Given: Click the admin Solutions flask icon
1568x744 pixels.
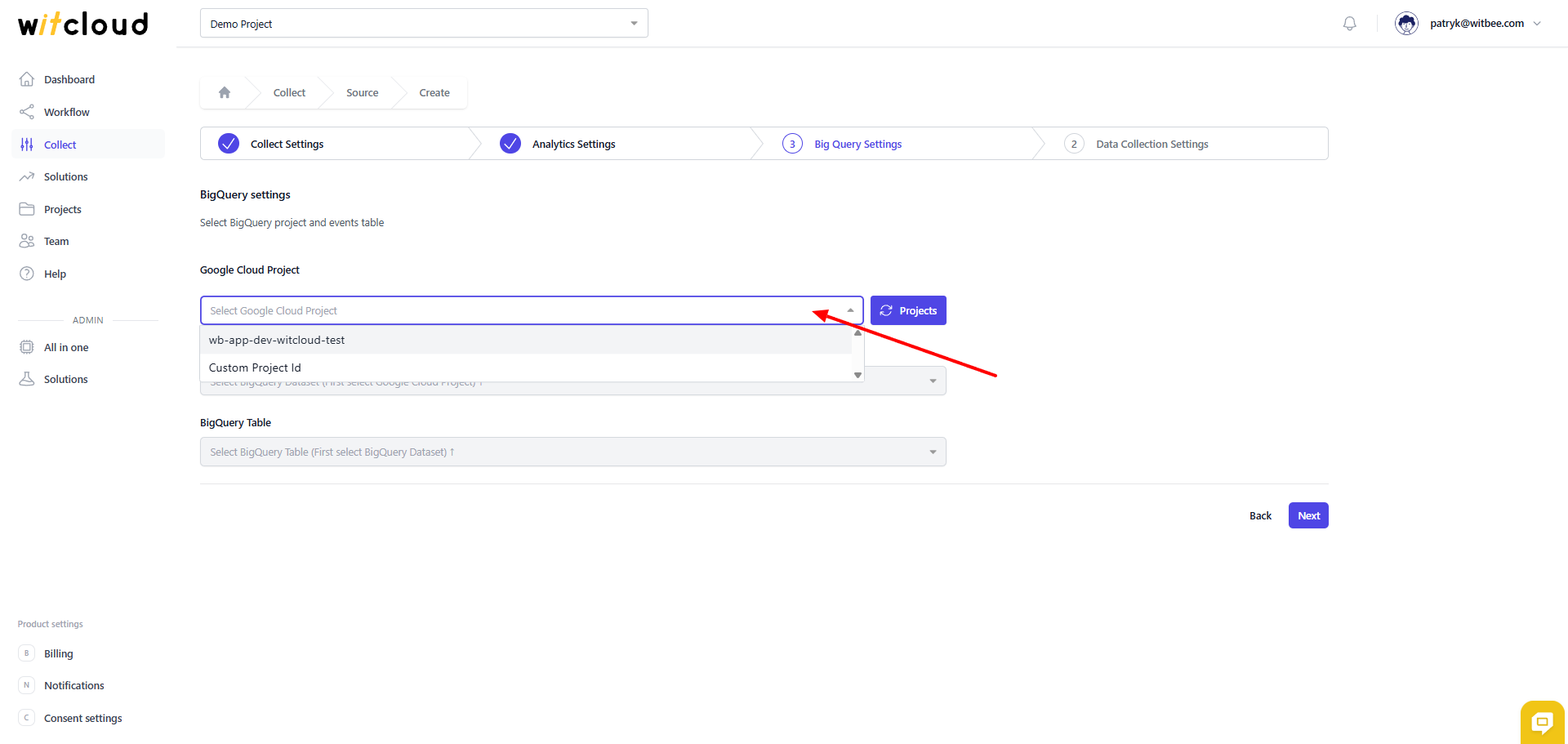Looking at the screenshot, I should coord(27,379).
